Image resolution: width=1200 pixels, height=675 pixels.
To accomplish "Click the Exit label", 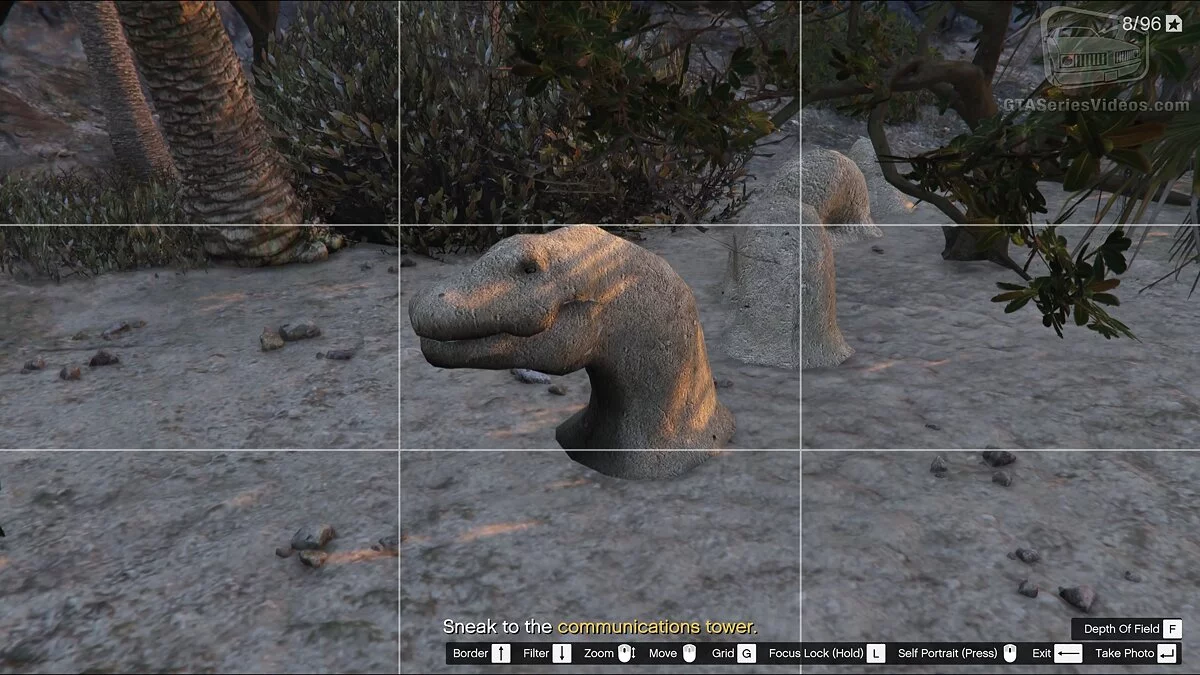I will pyautogui.click(x=1042, y=653).
